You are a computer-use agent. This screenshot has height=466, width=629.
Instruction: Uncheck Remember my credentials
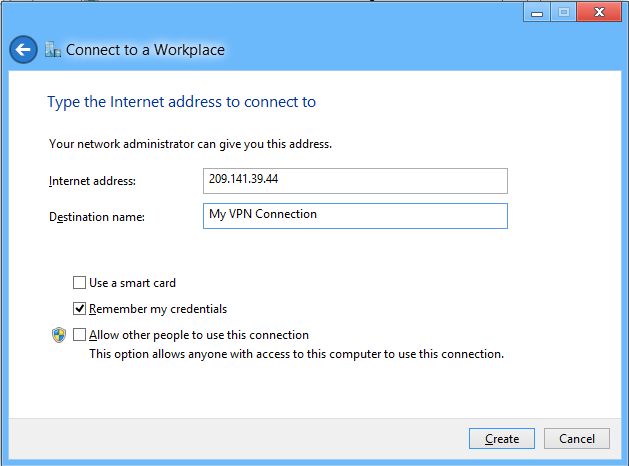click(x=79, y=309)
